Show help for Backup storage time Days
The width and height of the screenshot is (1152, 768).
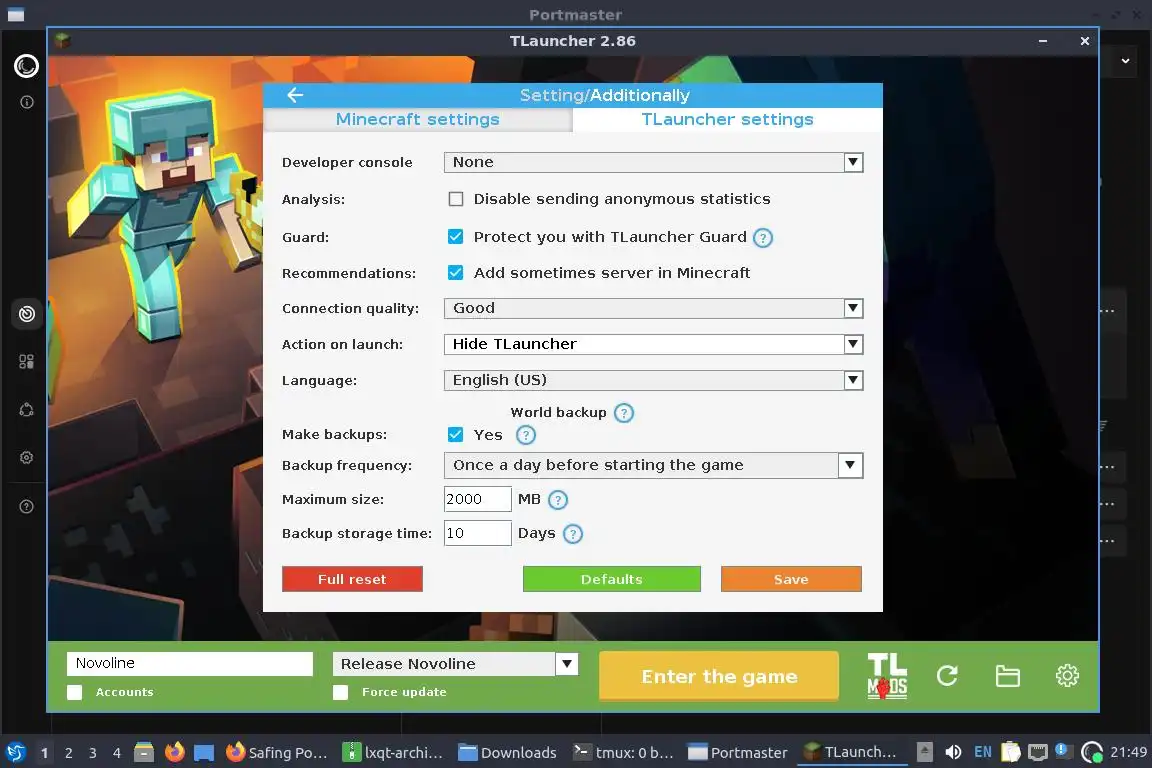pos(573,534)
